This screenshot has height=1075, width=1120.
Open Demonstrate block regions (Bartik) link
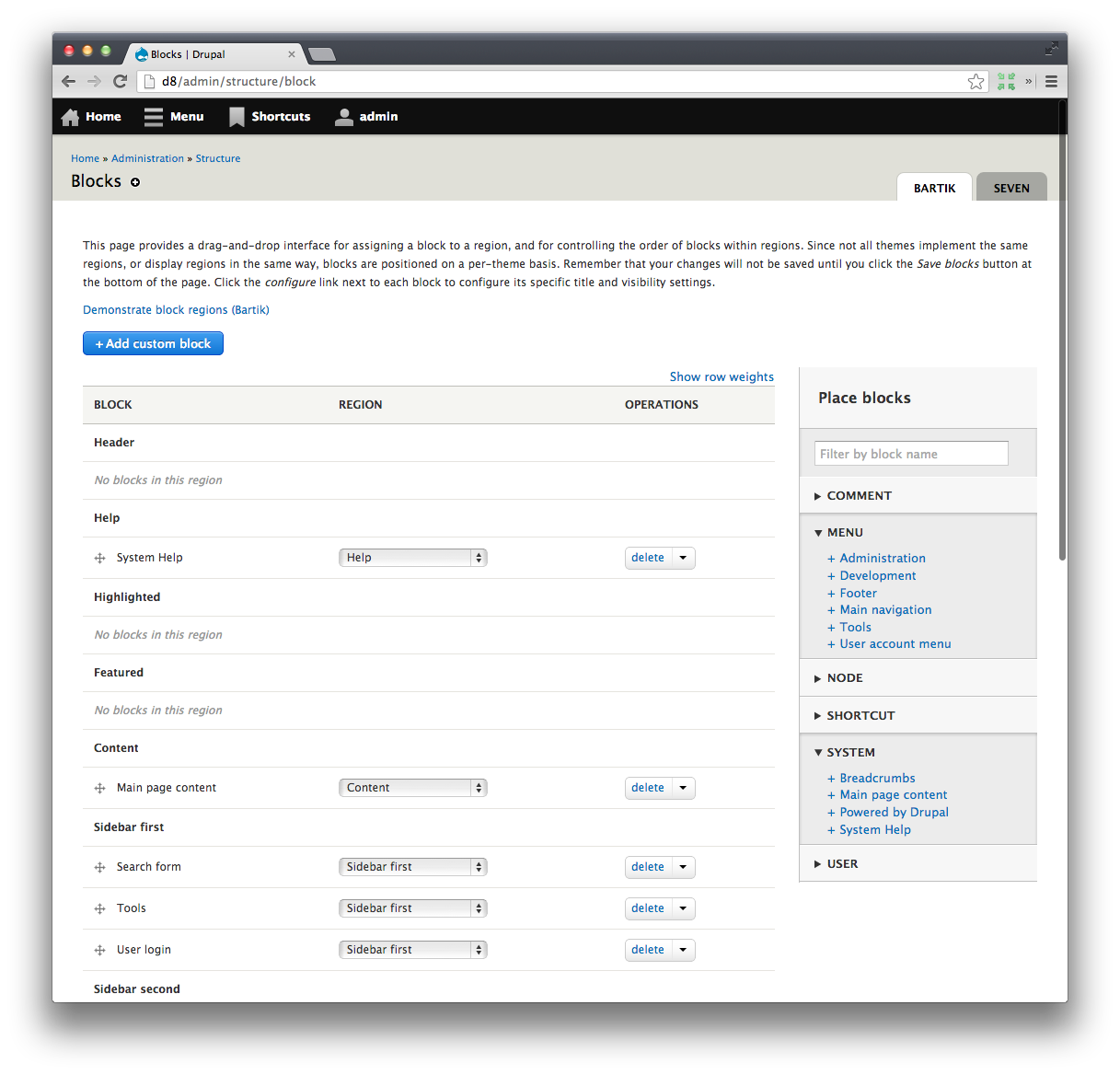tap(176, 309)
